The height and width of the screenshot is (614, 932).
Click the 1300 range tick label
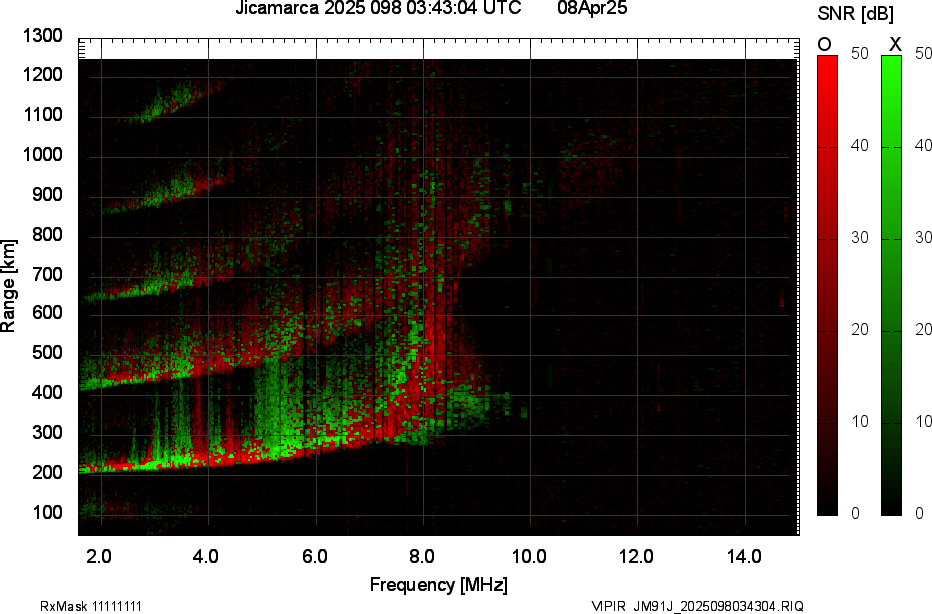[43, 36]
